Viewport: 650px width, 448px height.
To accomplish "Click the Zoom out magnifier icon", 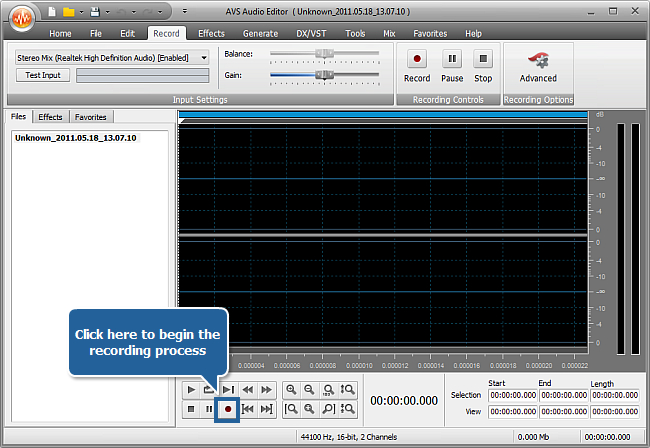I will click(309, 390).
